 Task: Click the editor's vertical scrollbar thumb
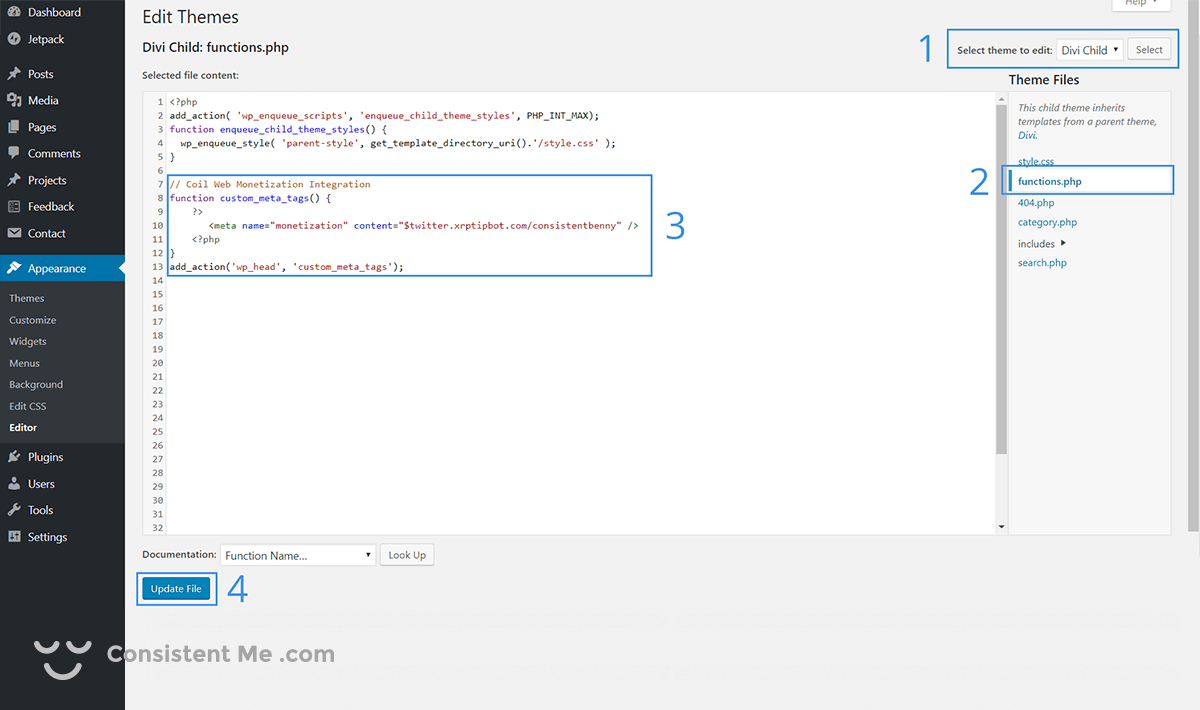click(x=1001, y=280)
